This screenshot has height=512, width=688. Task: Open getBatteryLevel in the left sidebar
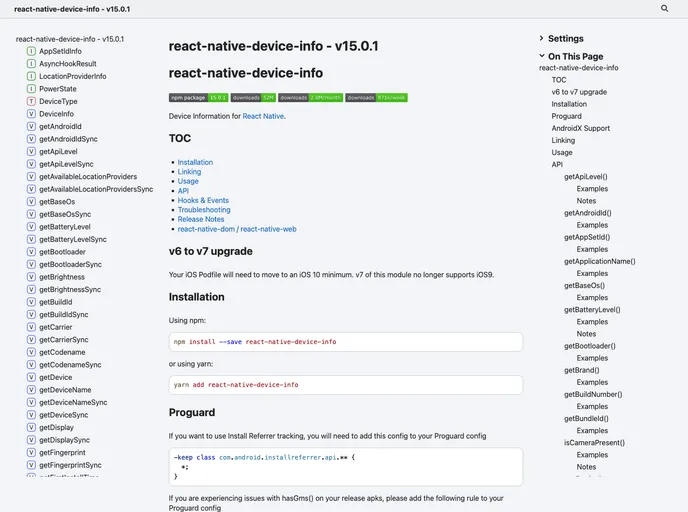[x=64, y=227]
